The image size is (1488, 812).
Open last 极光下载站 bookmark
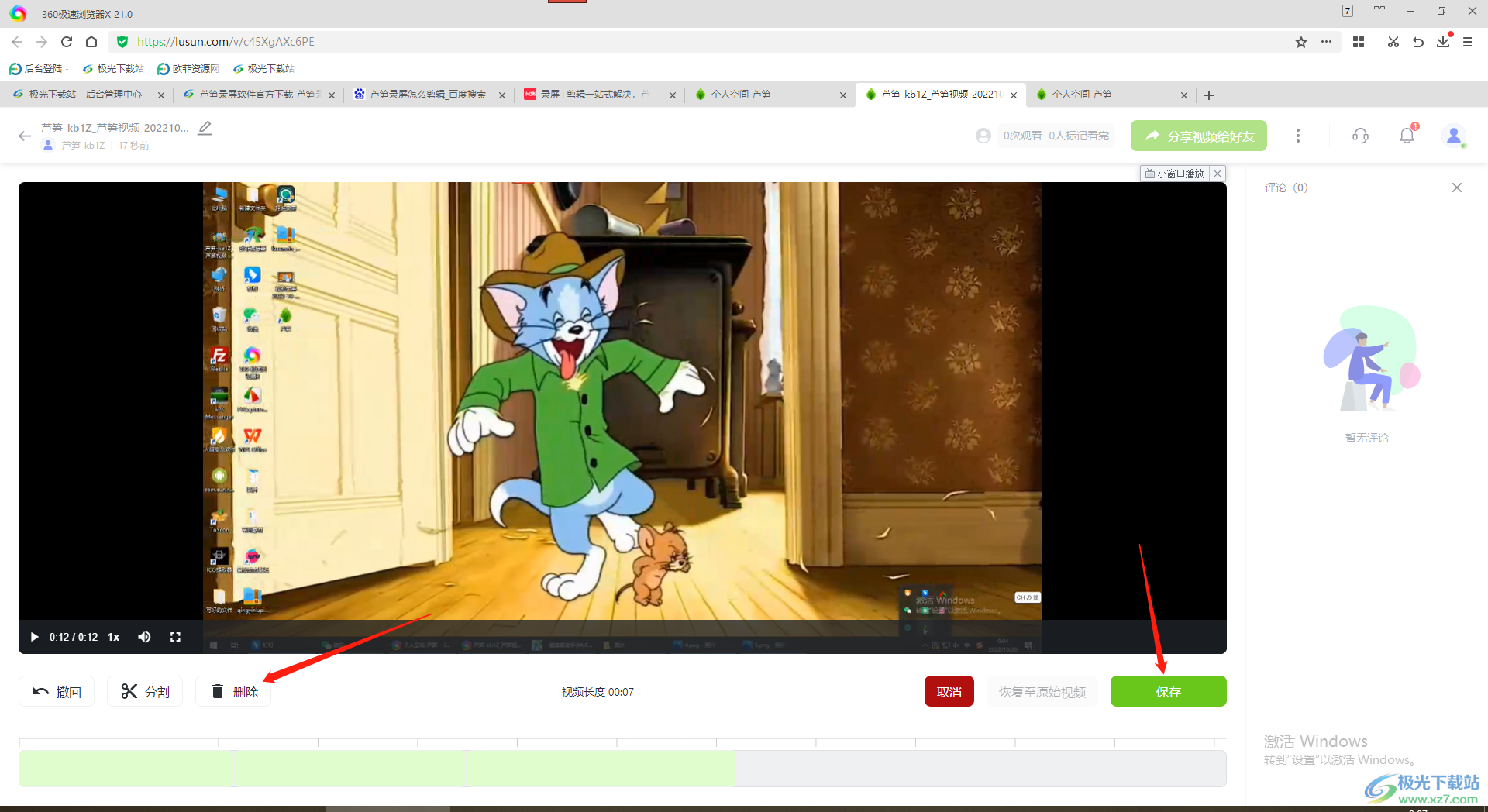[x=263, y=69]
